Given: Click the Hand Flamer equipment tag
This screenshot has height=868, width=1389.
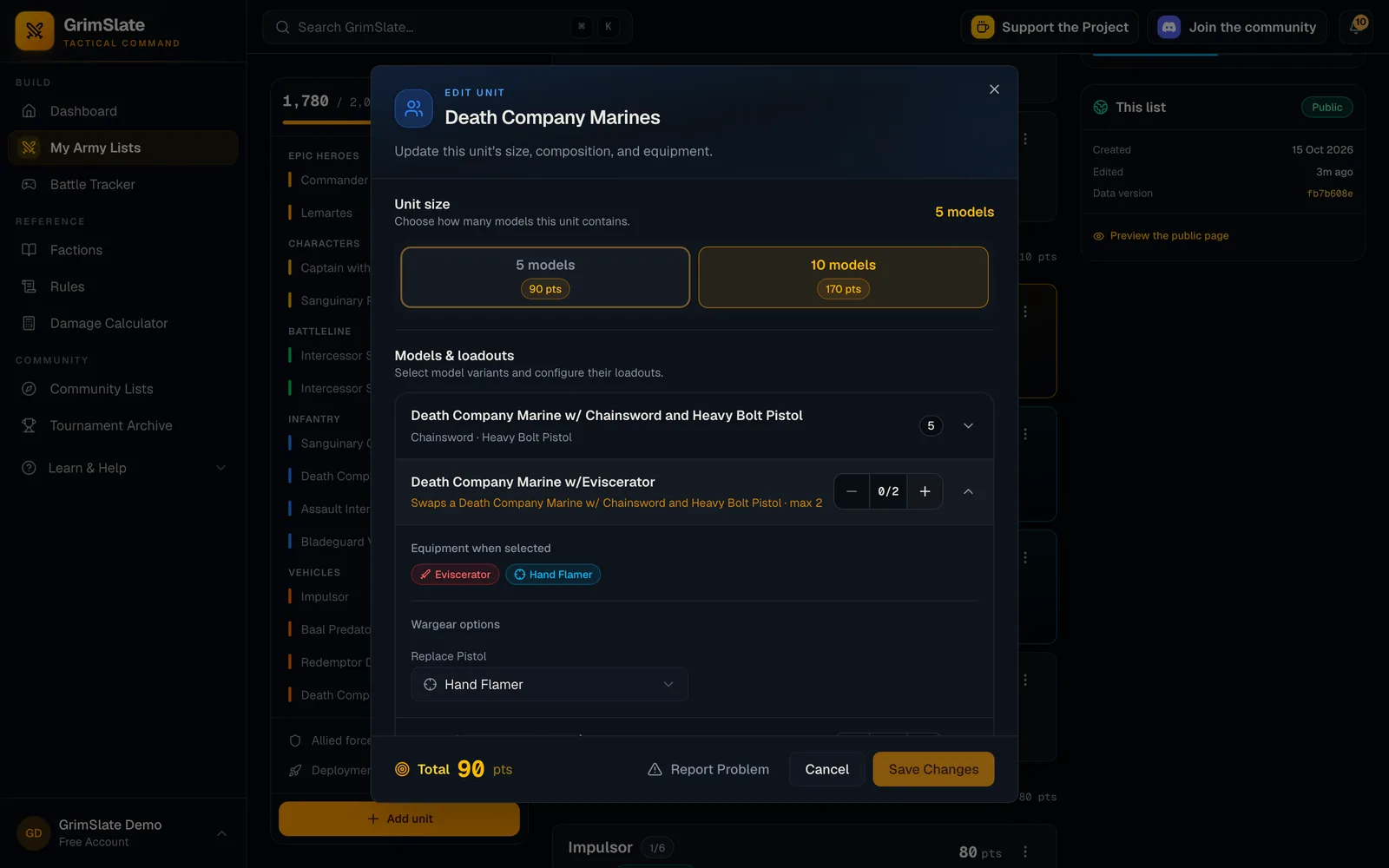Looking at the screenshot, I should 553,575.
